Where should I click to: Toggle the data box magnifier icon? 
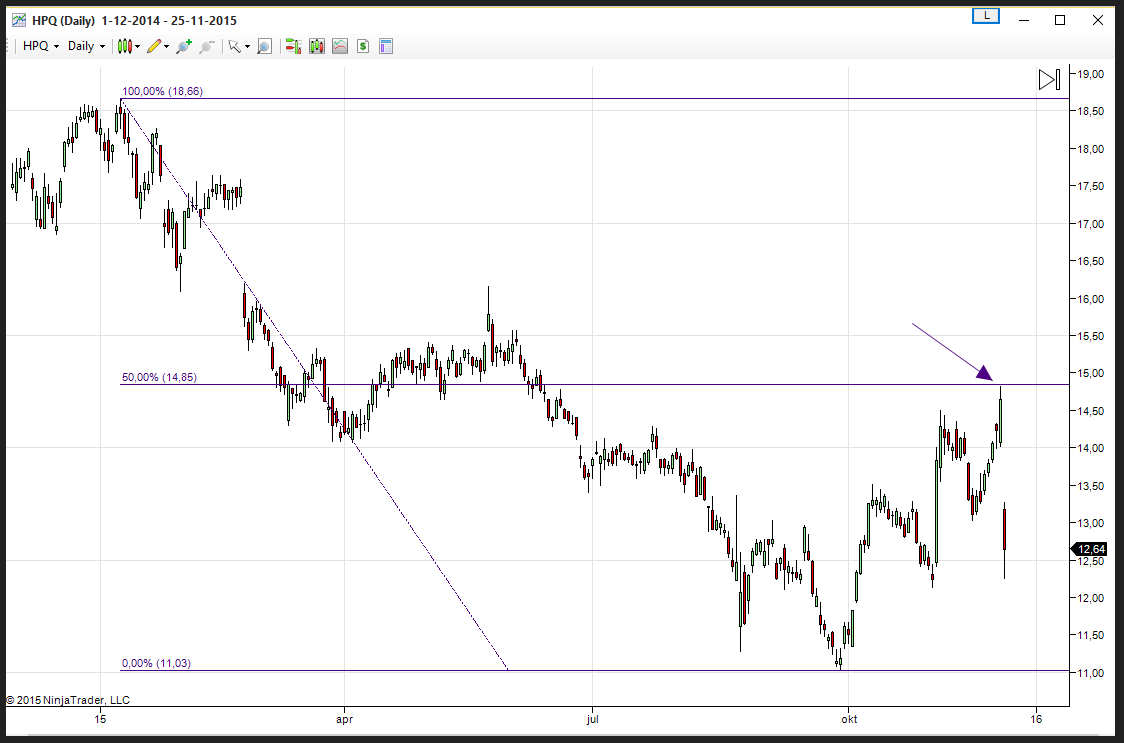(x=264, y=46)
